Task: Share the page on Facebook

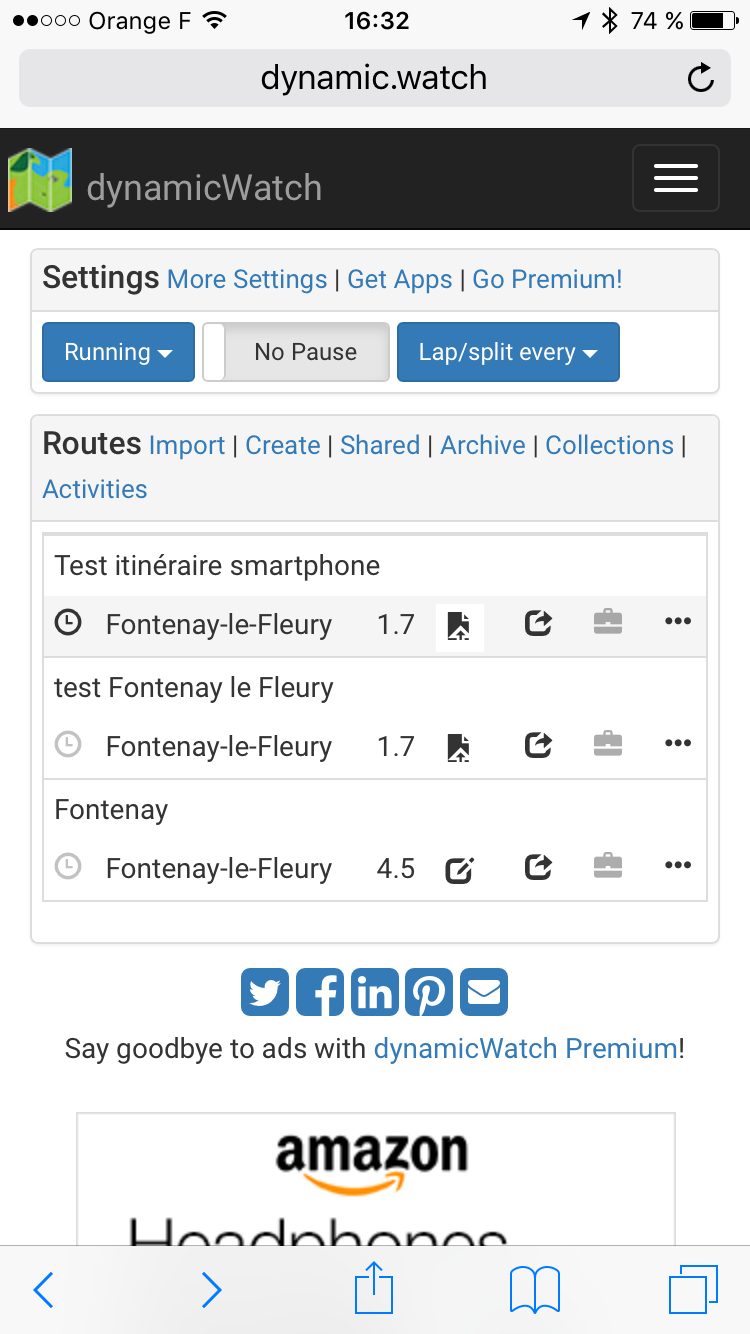Action: (319, 991)
